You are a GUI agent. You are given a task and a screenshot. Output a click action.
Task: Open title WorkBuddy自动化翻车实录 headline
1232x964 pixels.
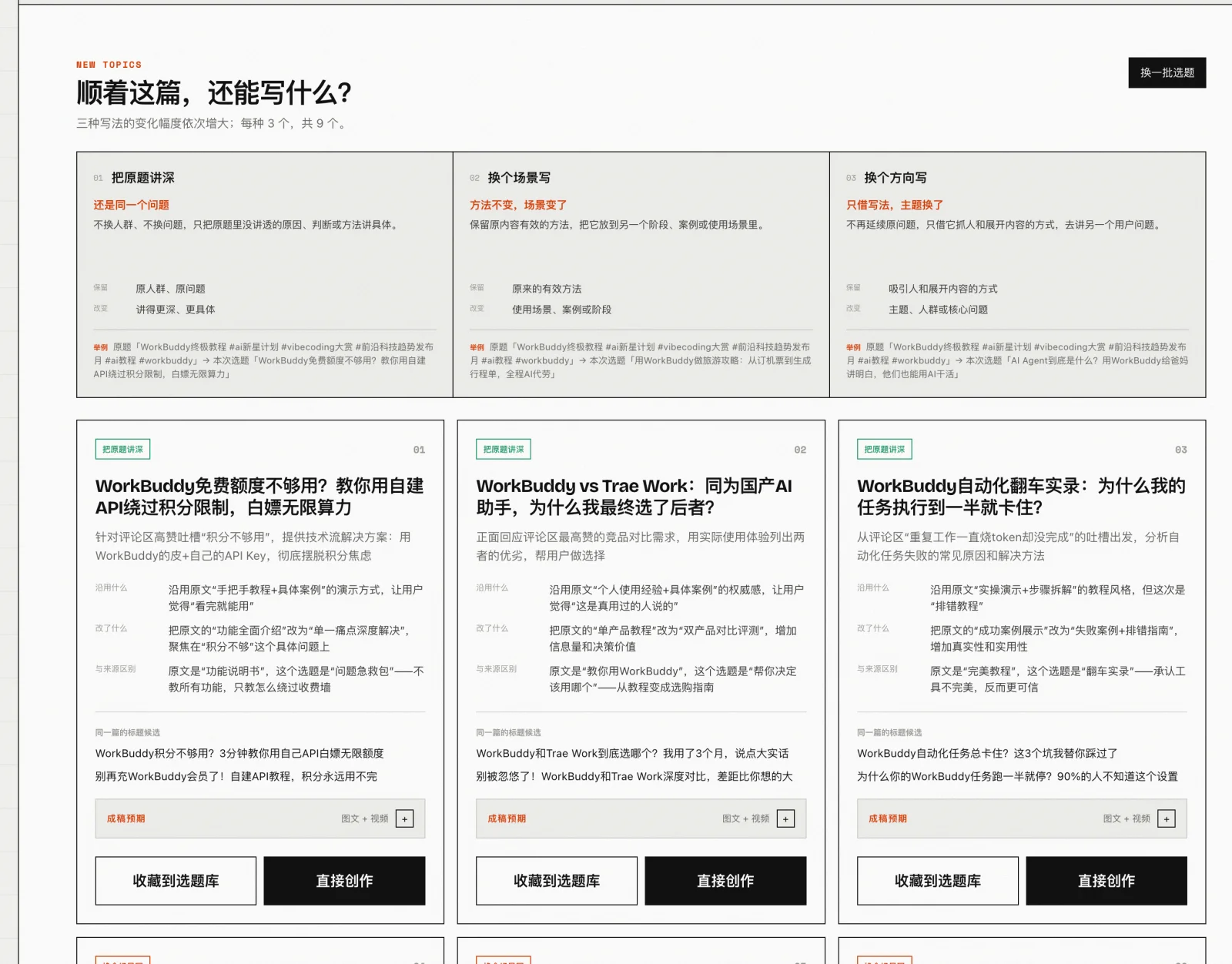tap(1021, 497)
